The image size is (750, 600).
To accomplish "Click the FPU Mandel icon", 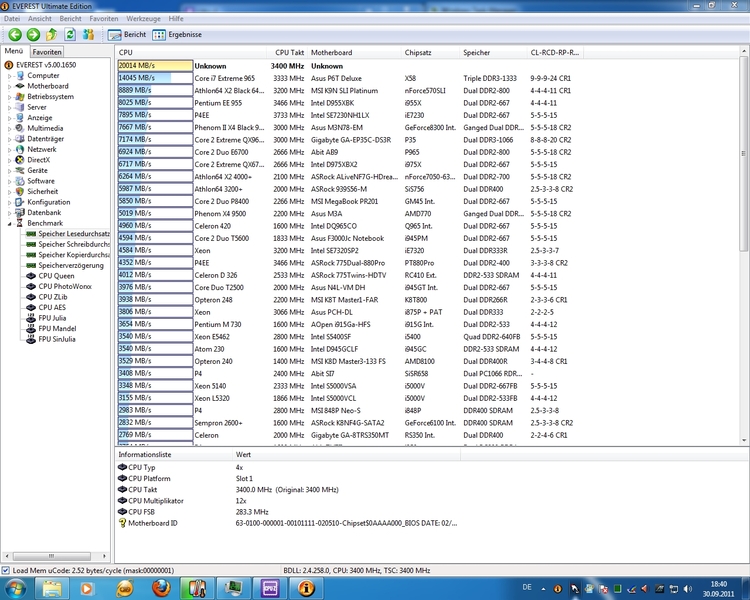I will click(x=31, y=328).
